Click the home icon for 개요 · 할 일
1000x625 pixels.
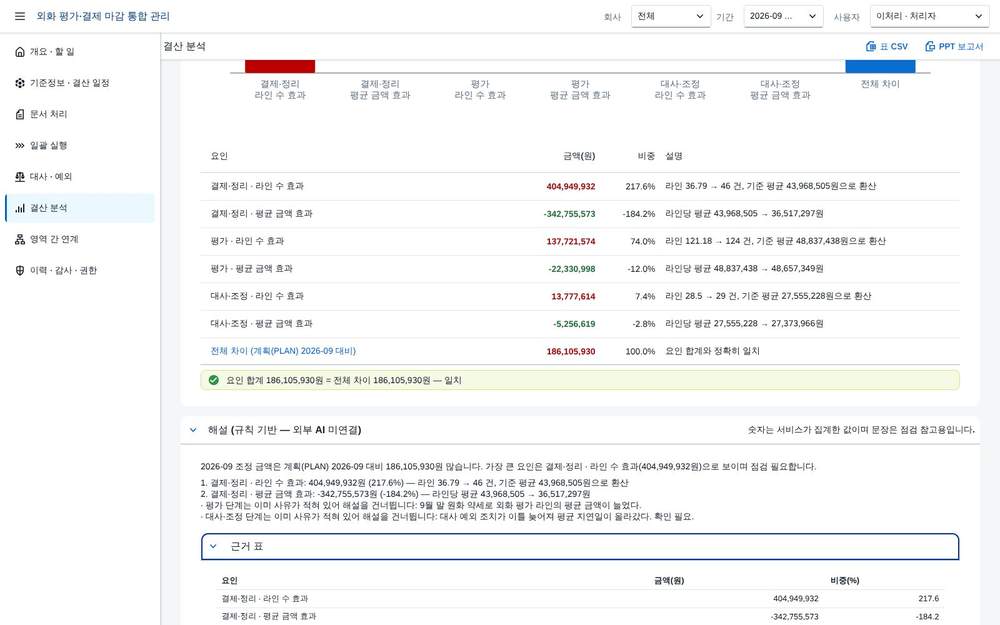(20, 52)
